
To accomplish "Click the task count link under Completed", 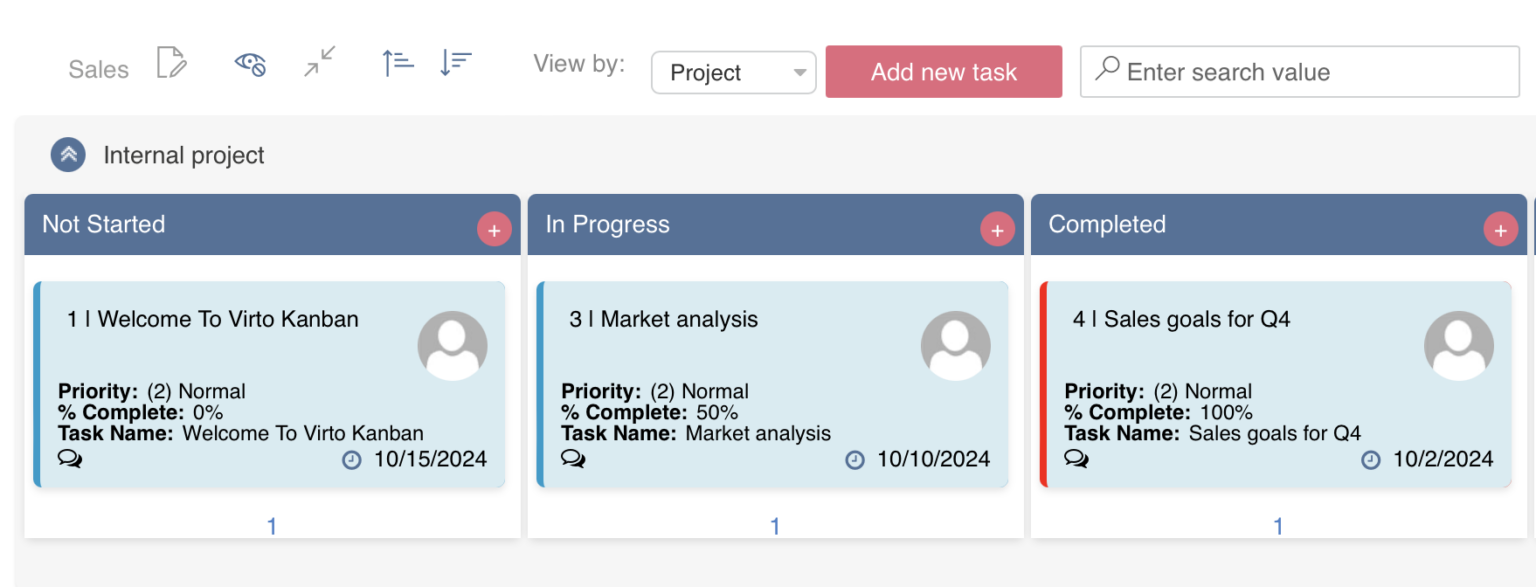I will pyautogui.click(x=1278, y=524).
